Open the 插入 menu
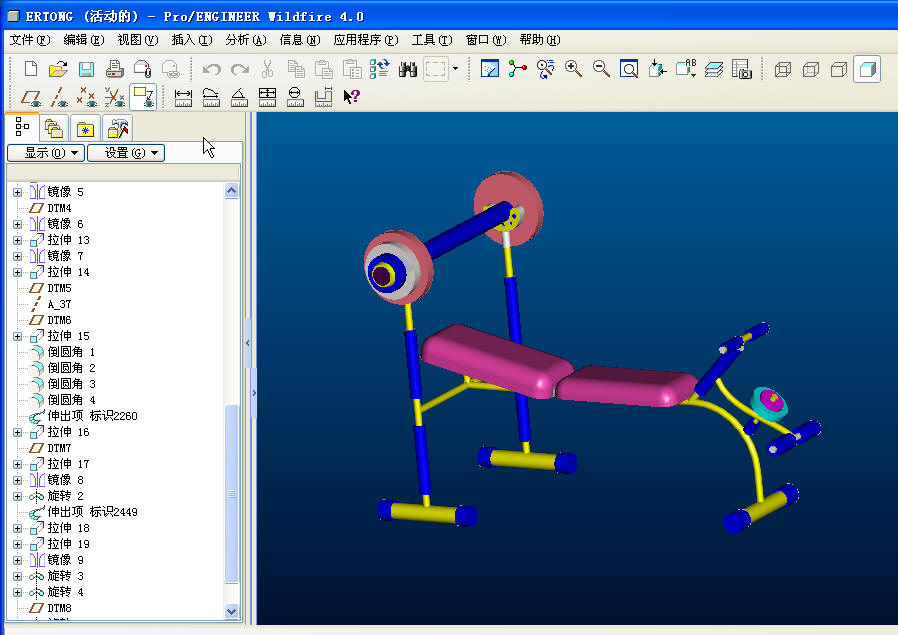Screen dimensions: 898x635 tap(192, 40)
